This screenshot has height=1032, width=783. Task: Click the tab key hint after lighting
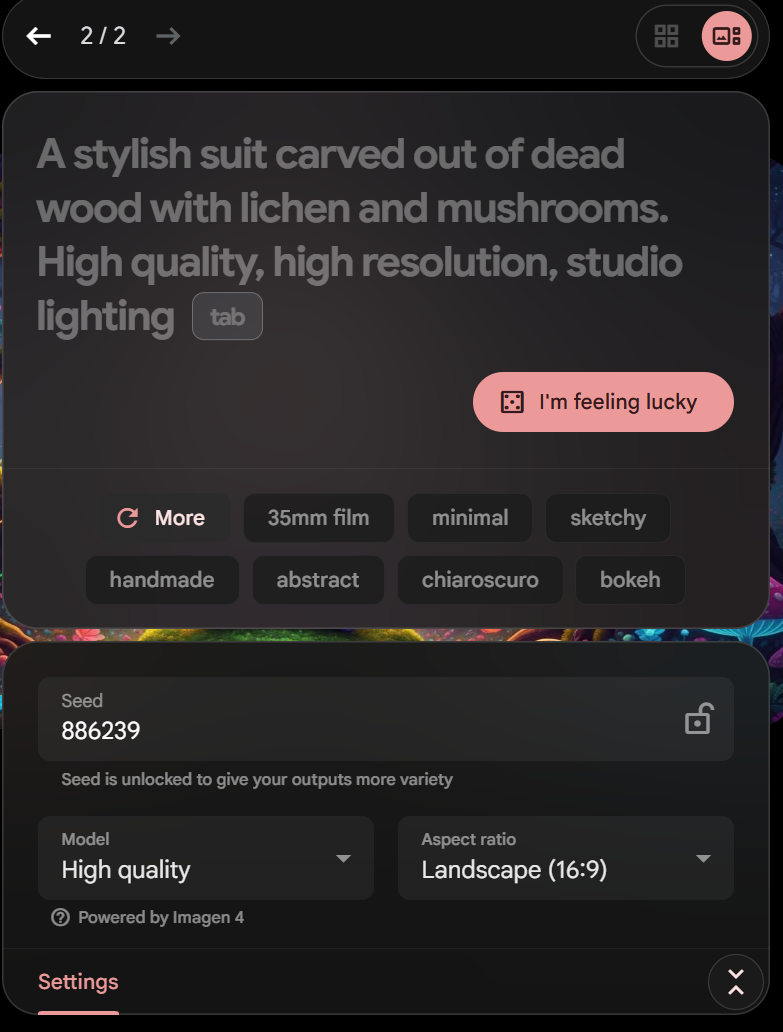227,317
